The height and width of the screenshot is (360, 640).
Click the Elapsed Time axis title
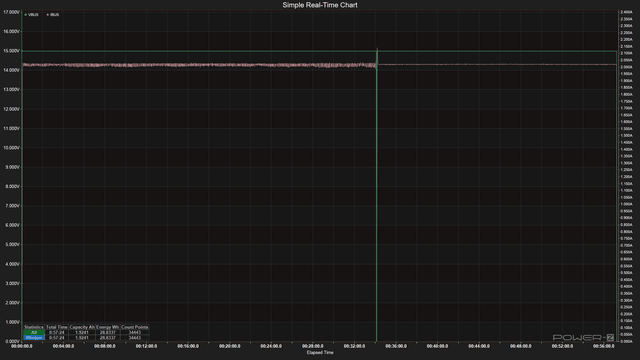(320, 353)
